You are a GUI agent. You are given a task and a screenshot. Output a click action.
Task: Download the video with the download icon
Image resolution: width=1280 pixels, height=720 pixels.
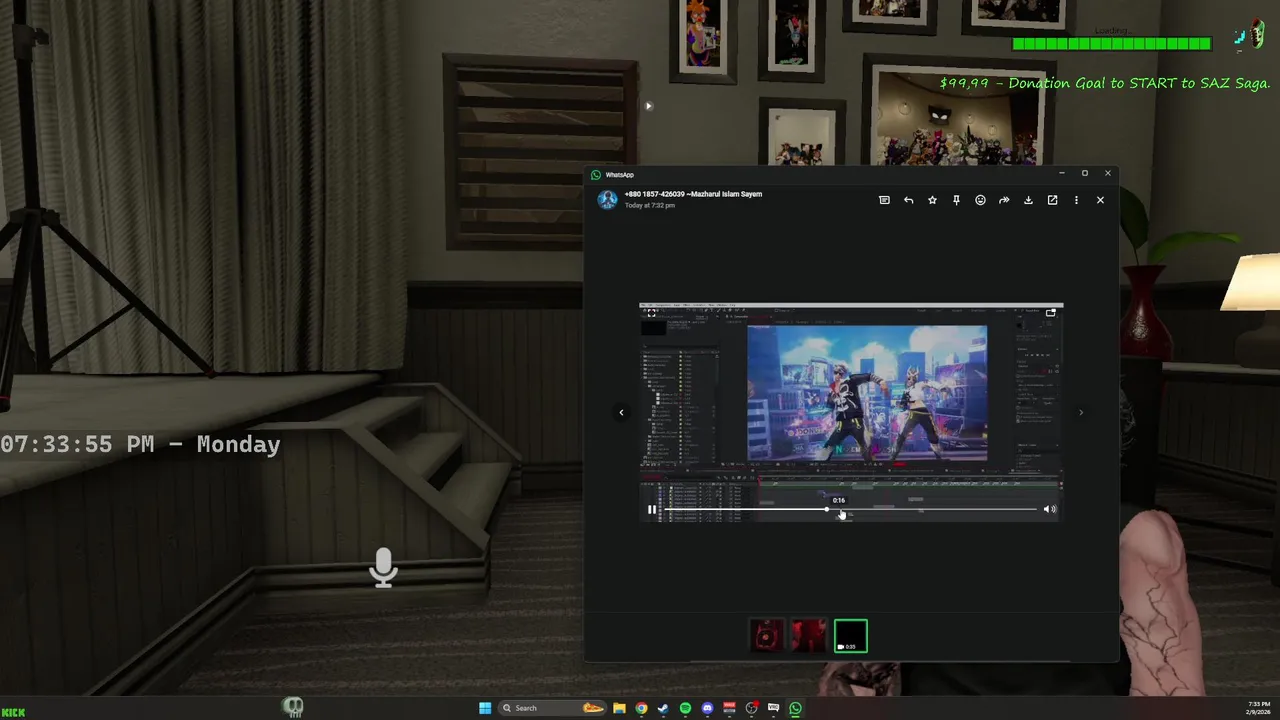coord(1028,200)
